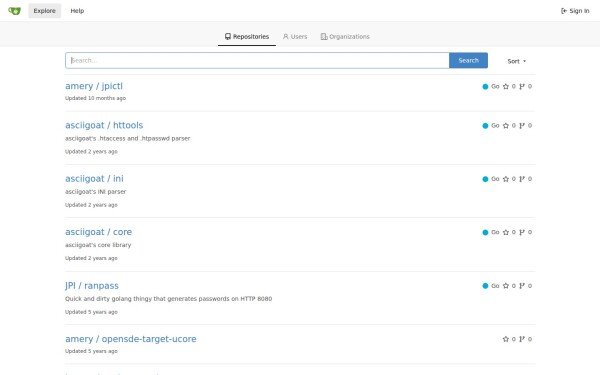600x375 pixels.
Task: Open the asciigoat / core repository
Action: (x=98, y=232)
